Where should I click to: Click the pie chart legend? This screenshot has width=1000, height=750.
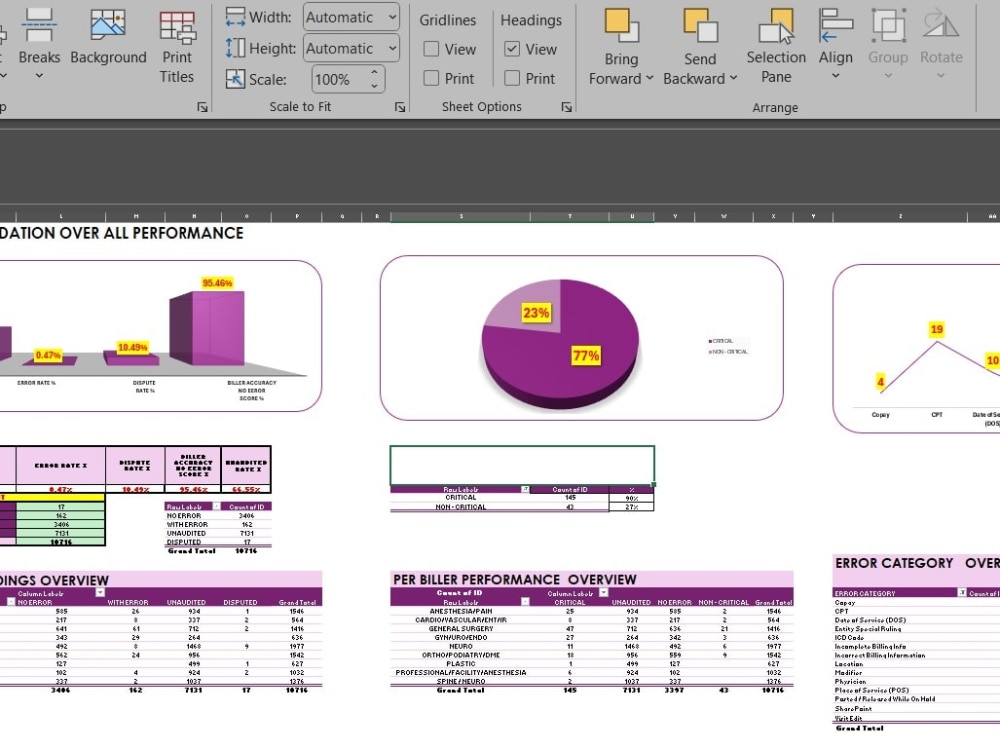point(728,346)
